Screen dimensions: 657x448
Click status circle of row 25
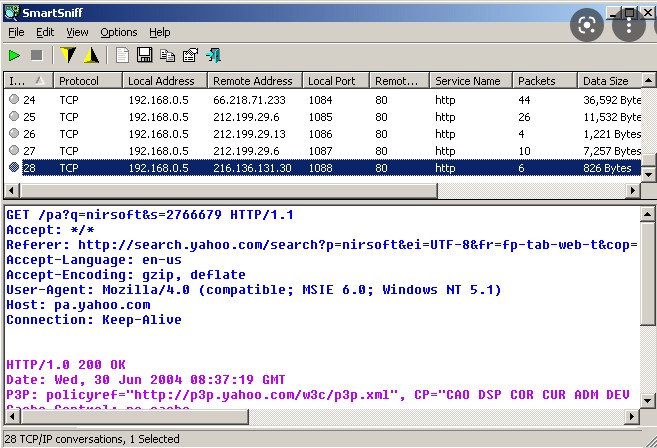pos(14,116)
